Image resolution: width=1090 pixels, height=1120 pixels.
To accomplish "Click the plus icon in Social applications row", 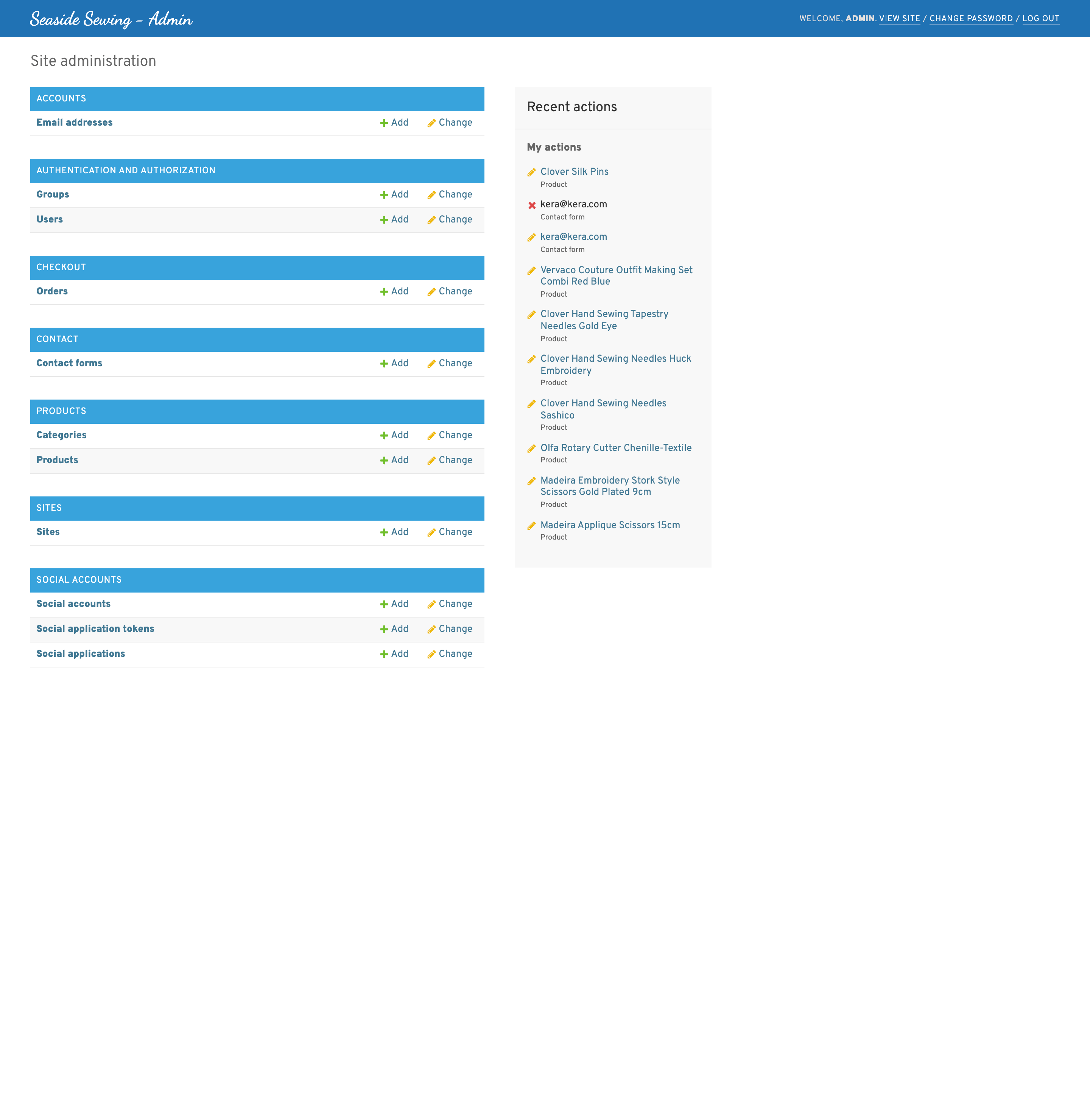I will (x=384, y=654).
